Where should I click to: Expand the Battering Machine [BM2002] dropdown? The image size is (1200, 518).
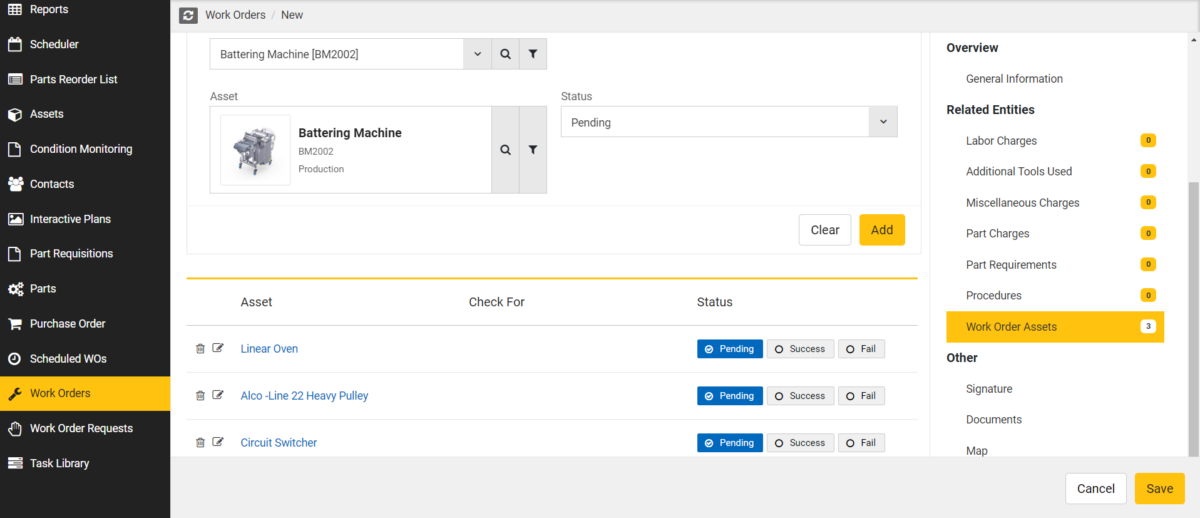coord(477,54)
